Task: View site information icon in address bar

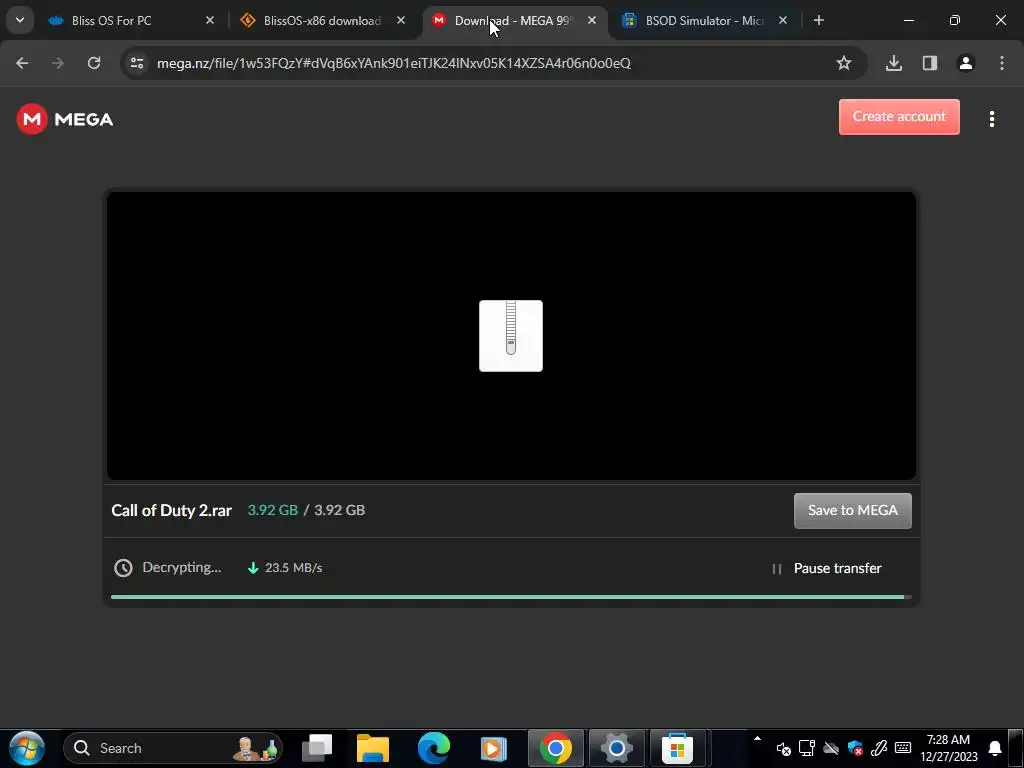Action: pos(137,63)
